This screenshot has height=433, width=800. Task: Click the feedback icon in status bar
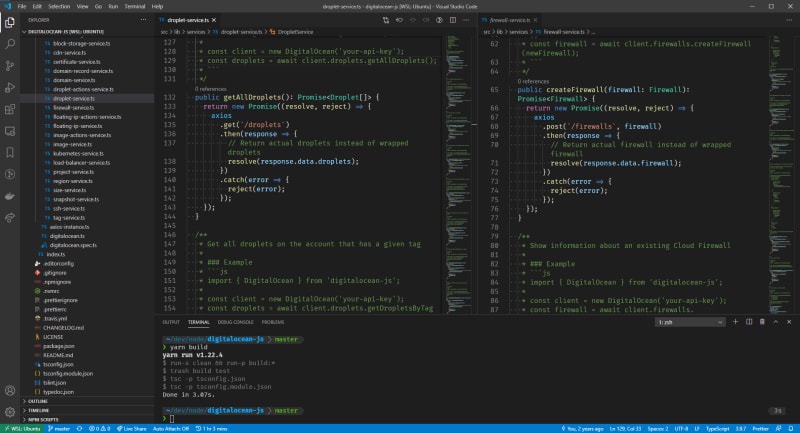pyautogui.click(x=778, y=429)
